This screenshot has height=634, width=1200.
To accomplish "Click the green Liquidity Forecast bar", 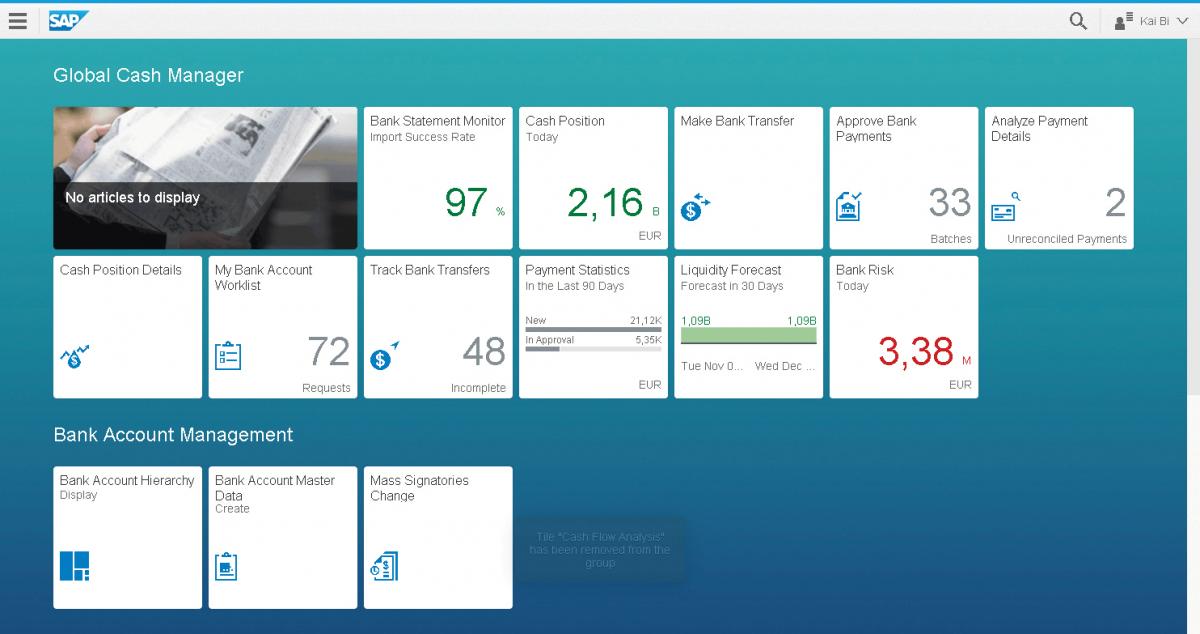I will pyautogui.click(x=748, y=336).
